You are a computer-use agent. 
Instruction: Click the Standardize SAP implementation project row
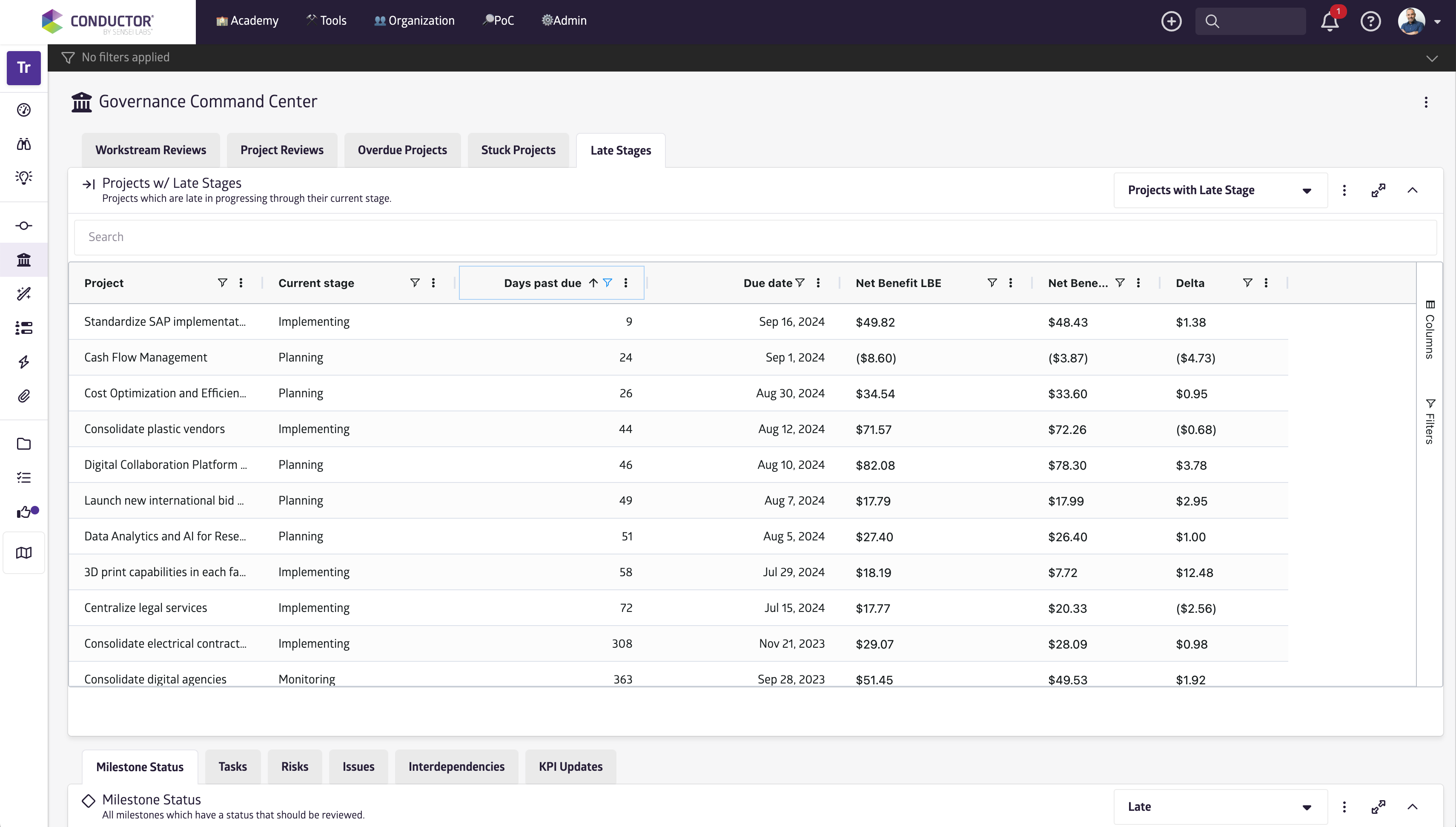(165, 322)
